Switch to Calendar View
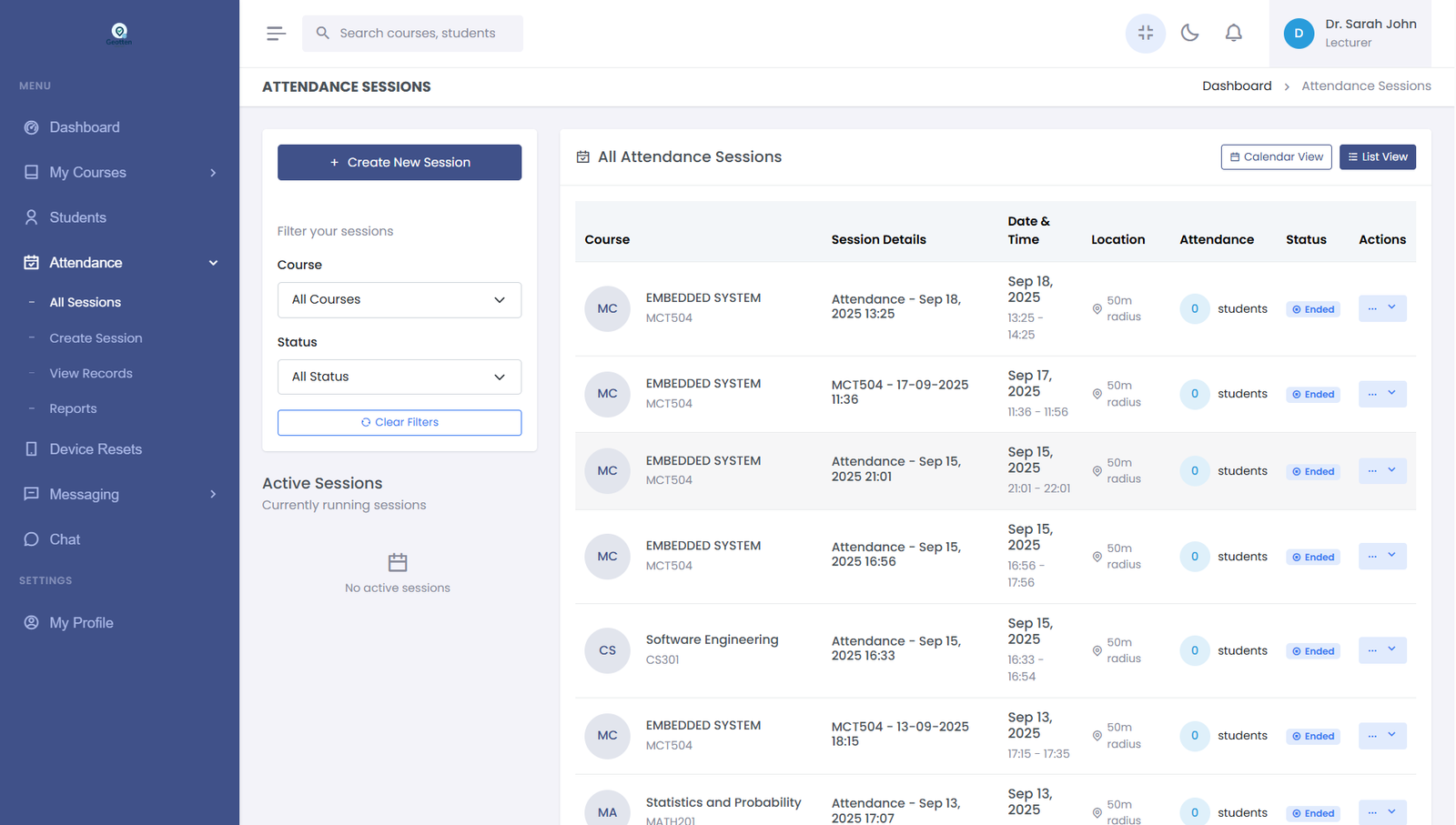The image size is (1456, 825). point(1276,157)
